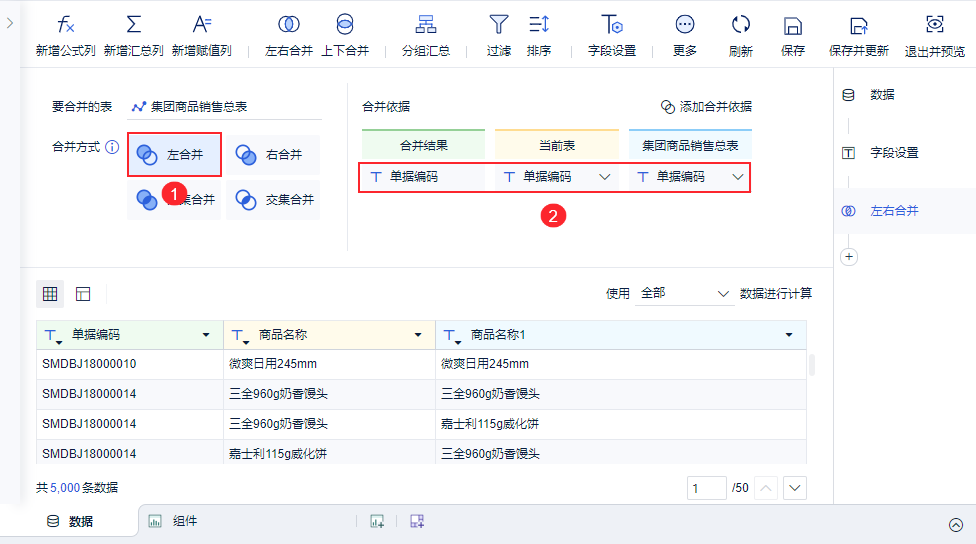Go to previous page with up arrow
This screenshot has width=976, height=544.
point(766,488)
